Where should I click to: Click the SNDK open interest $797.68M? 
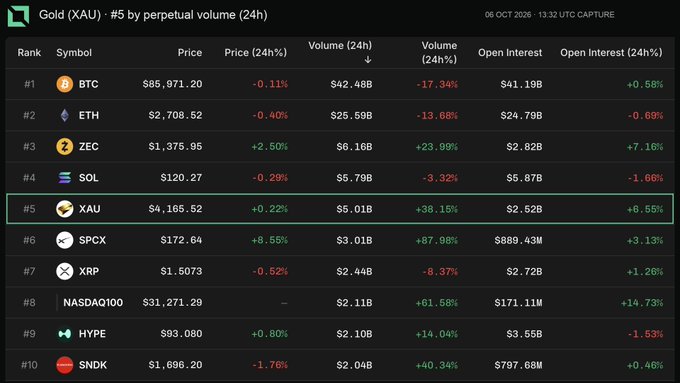(x=518, y=365)
